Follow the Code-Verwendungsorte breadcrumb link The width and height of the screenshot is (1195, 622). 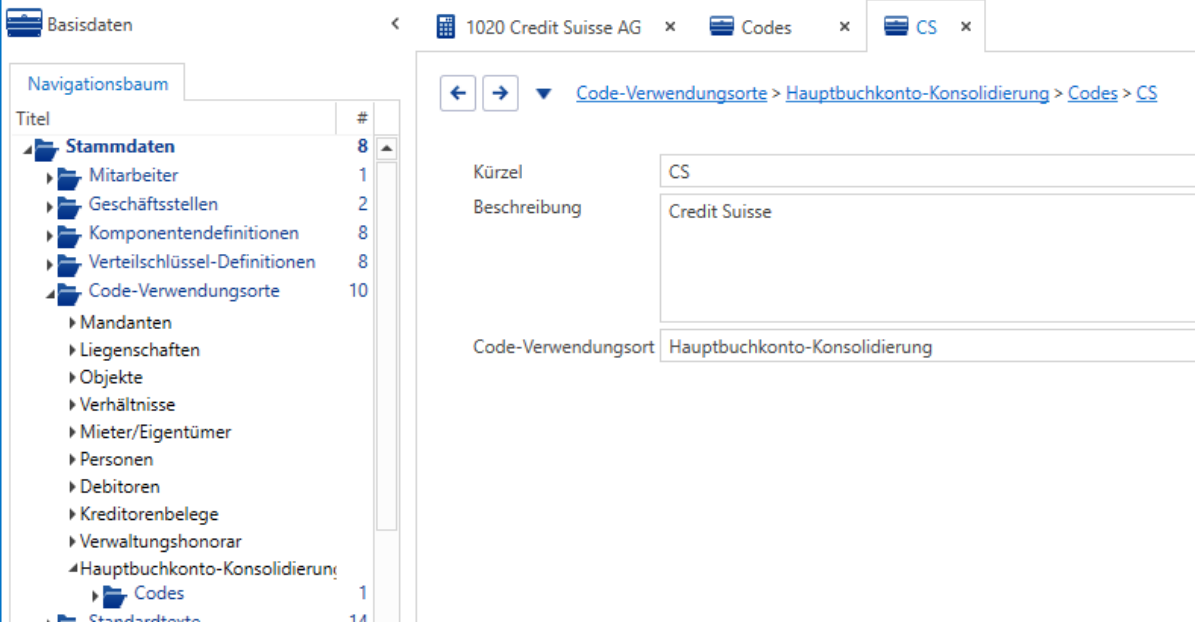(x=671, y=93)
